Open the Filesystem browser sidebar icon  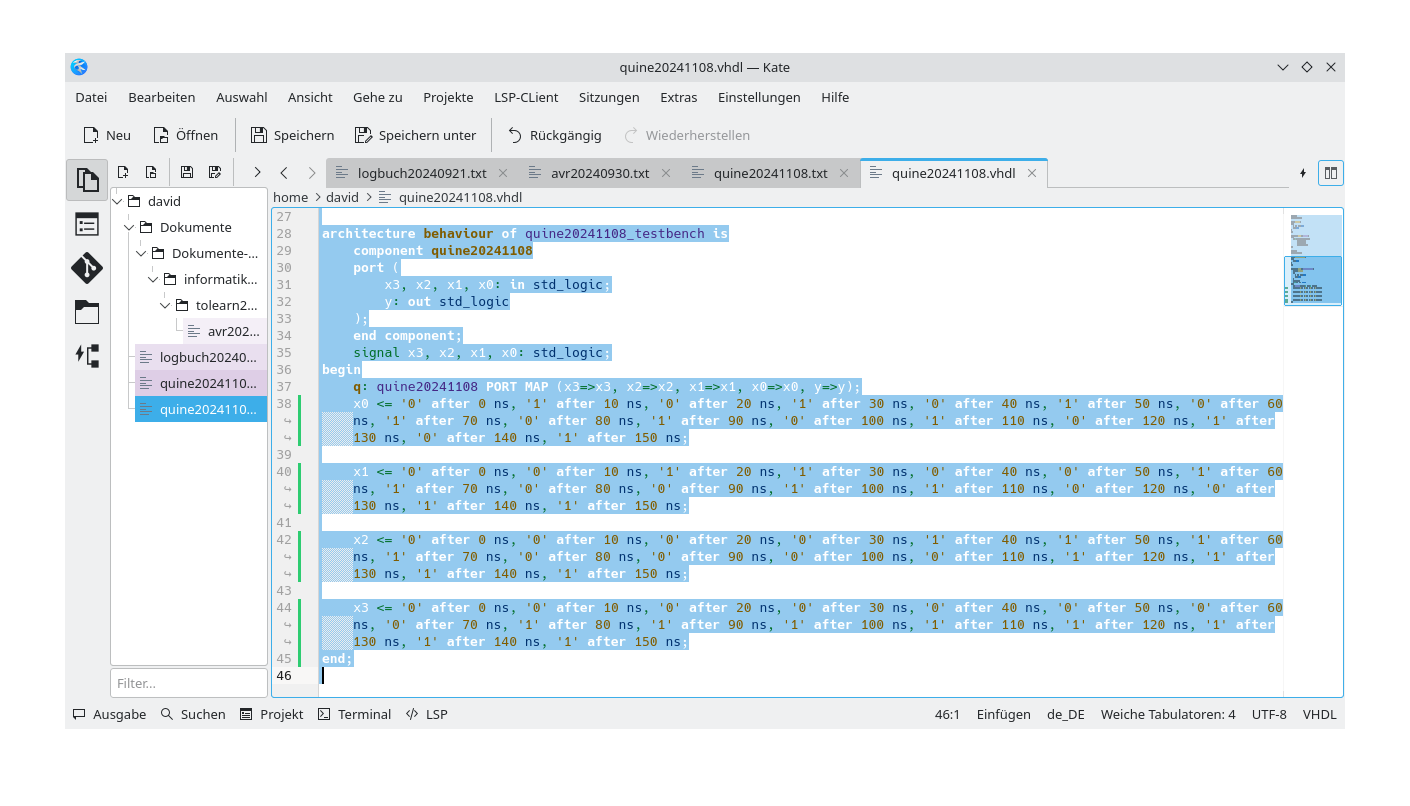click(87, 312)
